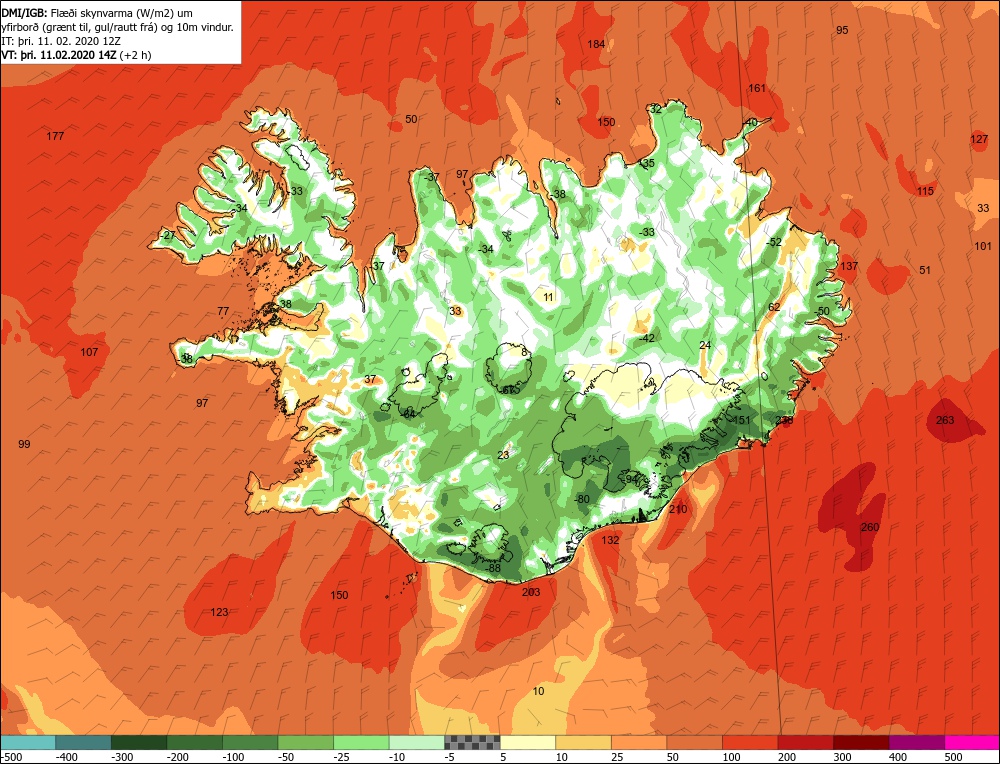Screen dimensions: 1000x764
Task: Click the dark red legend swatch above 300
Action: point(862,742)
